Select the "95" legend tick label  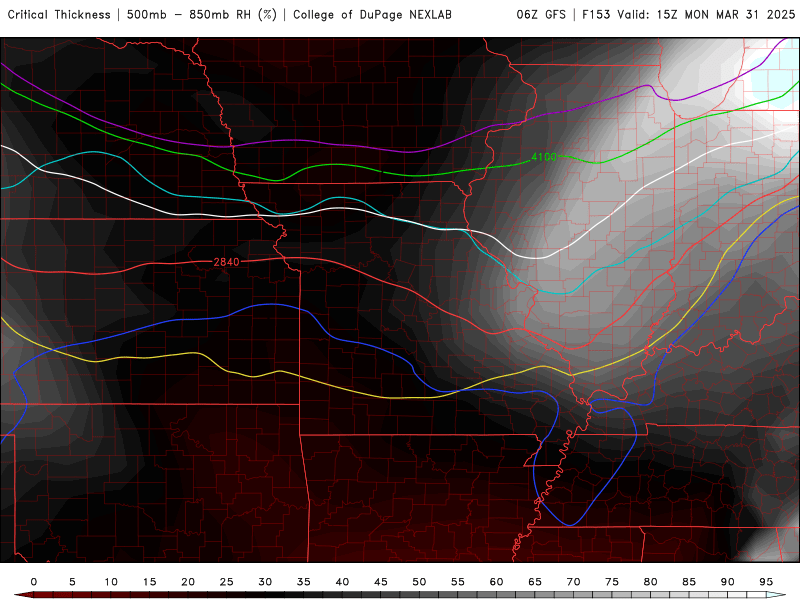click(x=766, y=582)
